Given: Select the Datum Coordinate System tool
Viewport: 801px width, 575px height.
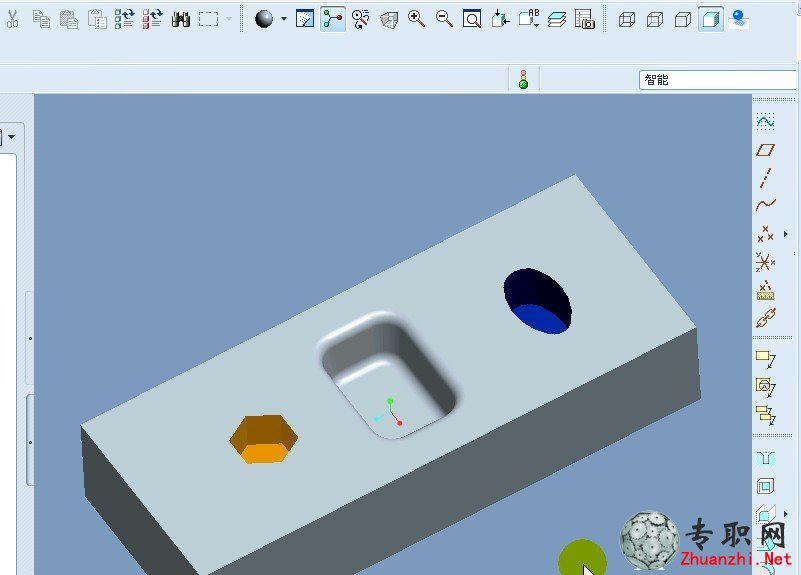Looking at the screenshot, I should 765,262.
